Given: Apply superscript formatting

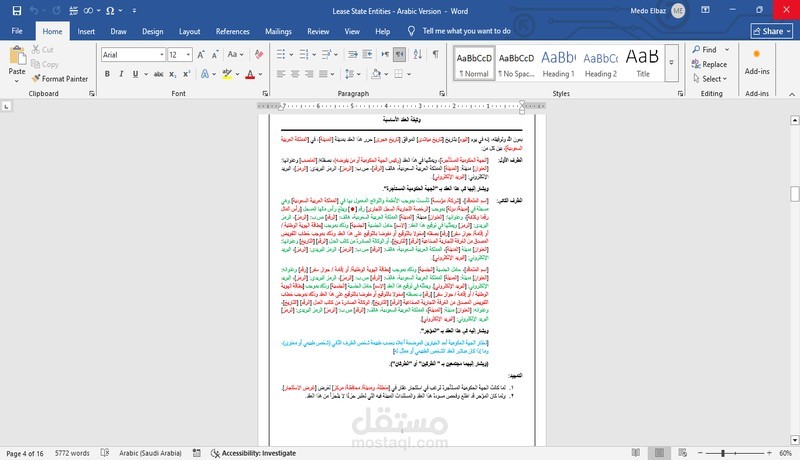Looking at the screenshot, I should coord(187,74).
